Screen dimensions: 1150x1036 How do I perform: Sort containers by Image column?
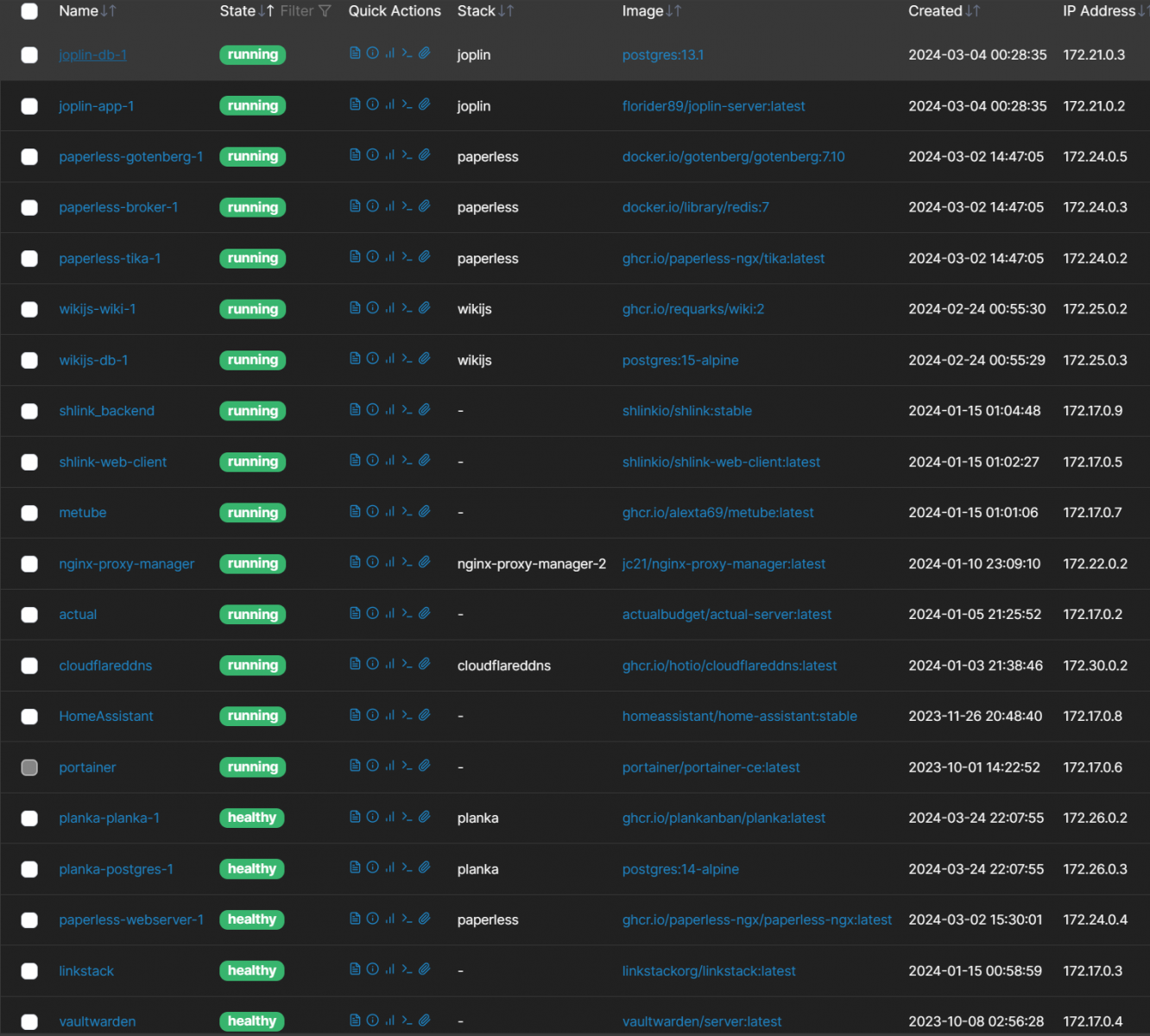coord(652,11)
